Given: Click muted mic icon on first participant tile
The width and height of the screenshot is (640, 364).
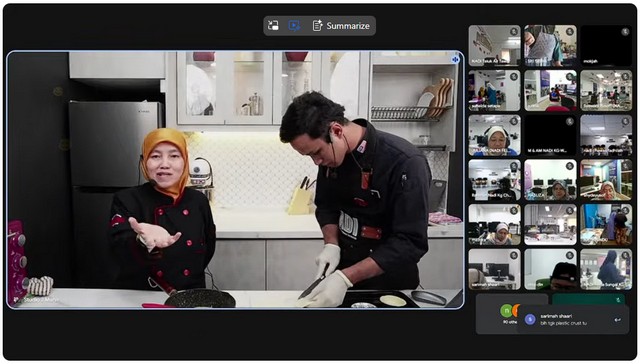Looking at the screenshot, I should click(514, 31).
